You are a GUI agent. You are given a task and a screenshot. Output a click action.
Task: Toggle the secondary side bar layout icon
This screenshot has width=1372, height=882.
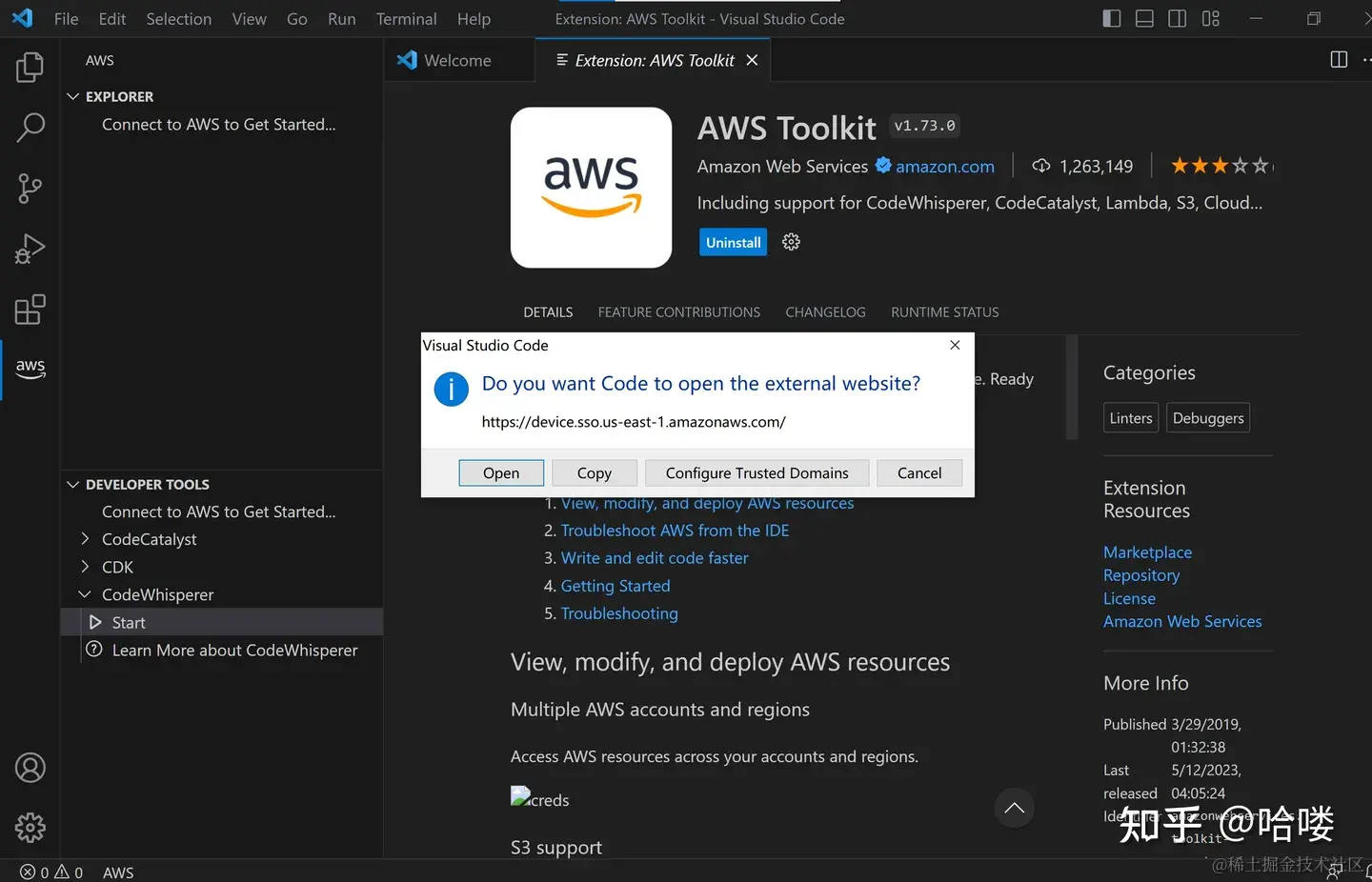[1178, 19]
